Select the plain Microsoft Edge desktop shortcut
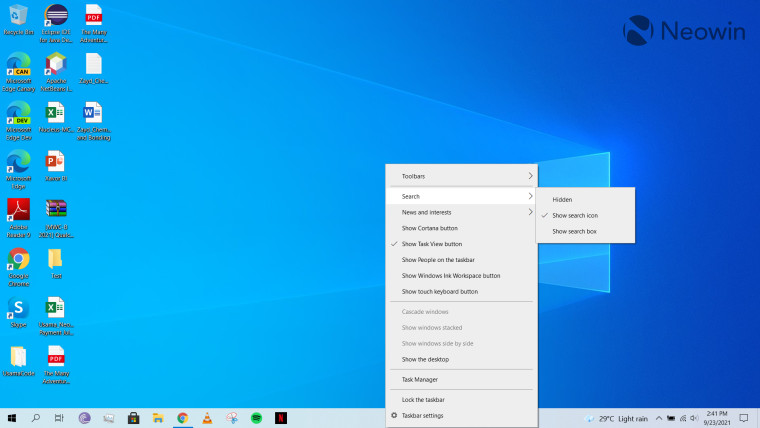Image resolution: width=760 pixels, height=428 pixels. pyautogui.click(x=18, y=169)
